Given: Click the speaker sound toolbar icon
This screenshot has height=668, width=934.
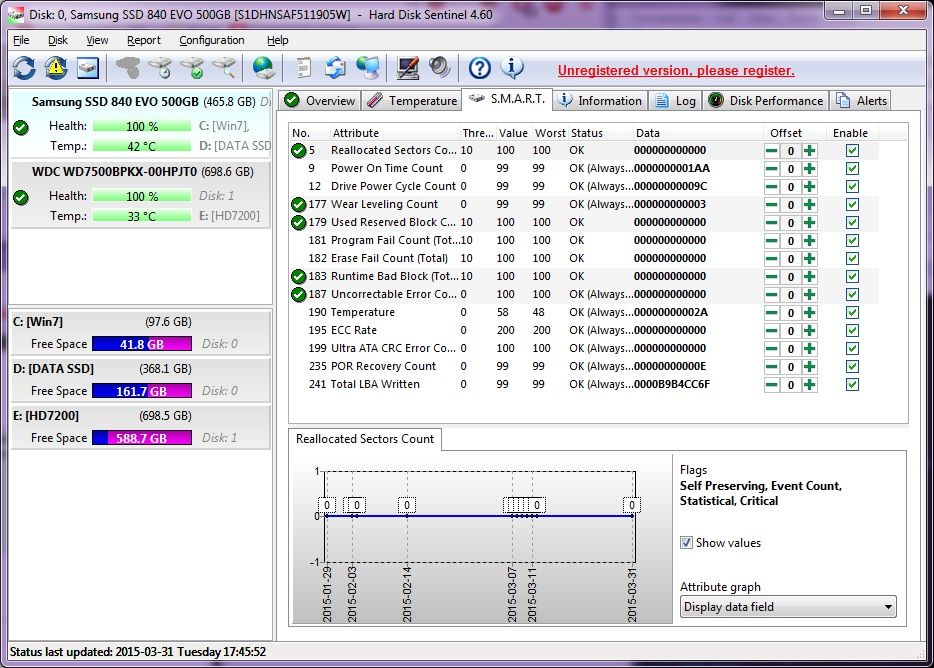Looking at the screenshot, I should pos(440,68).
